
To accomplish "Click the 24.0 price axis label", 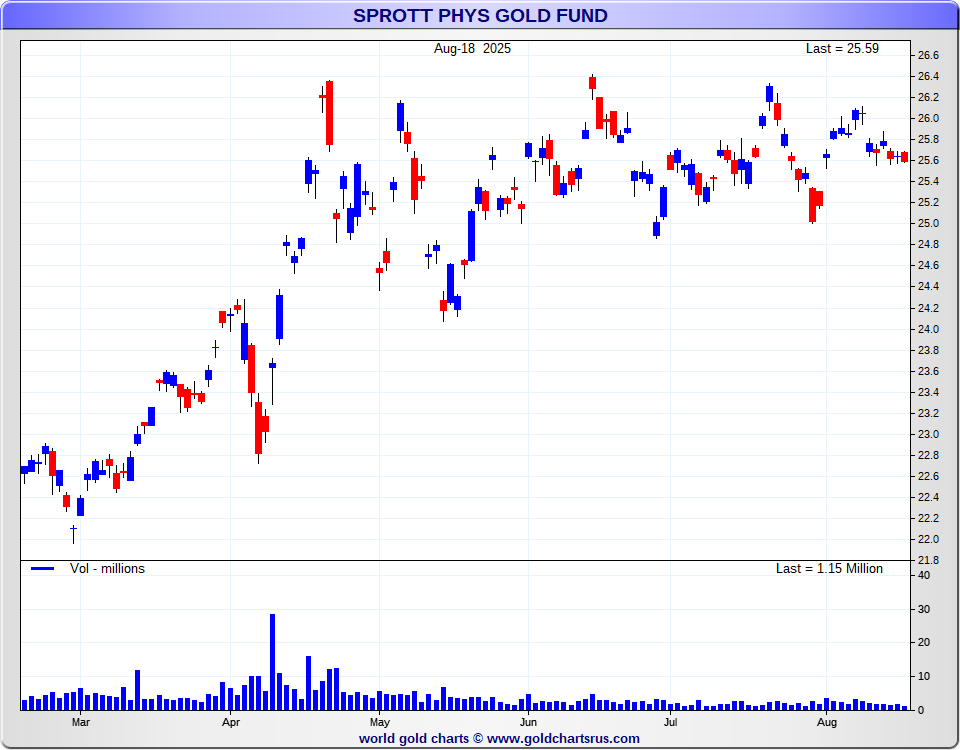I will [x=928, y=329].
